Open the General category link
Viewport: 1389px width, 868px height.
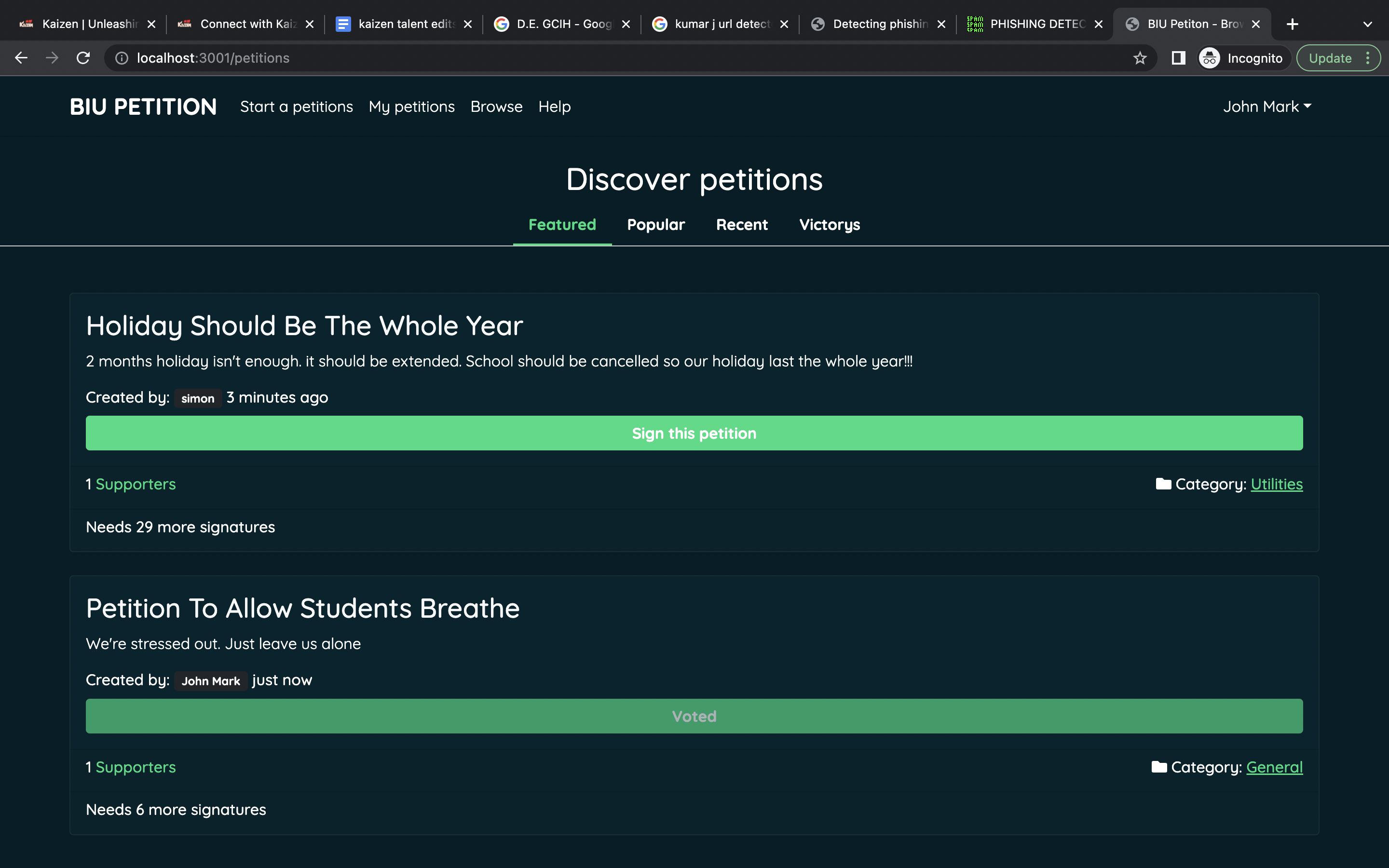pos(1274,768)
